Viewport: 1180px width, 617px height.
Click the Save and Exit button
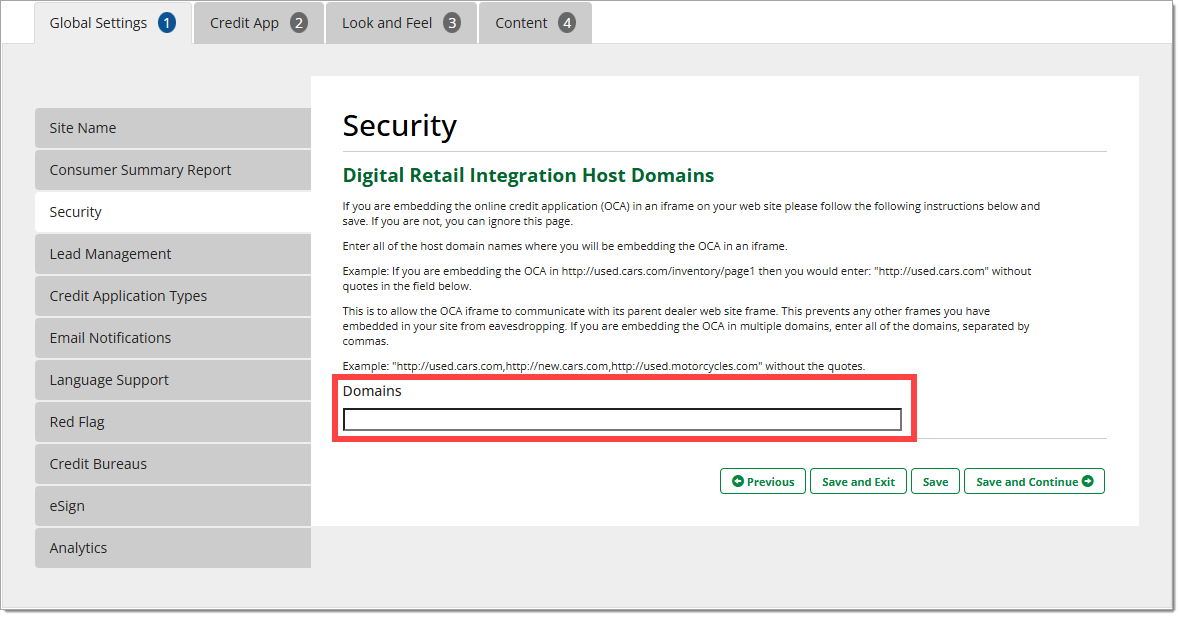tap(858, 482)
